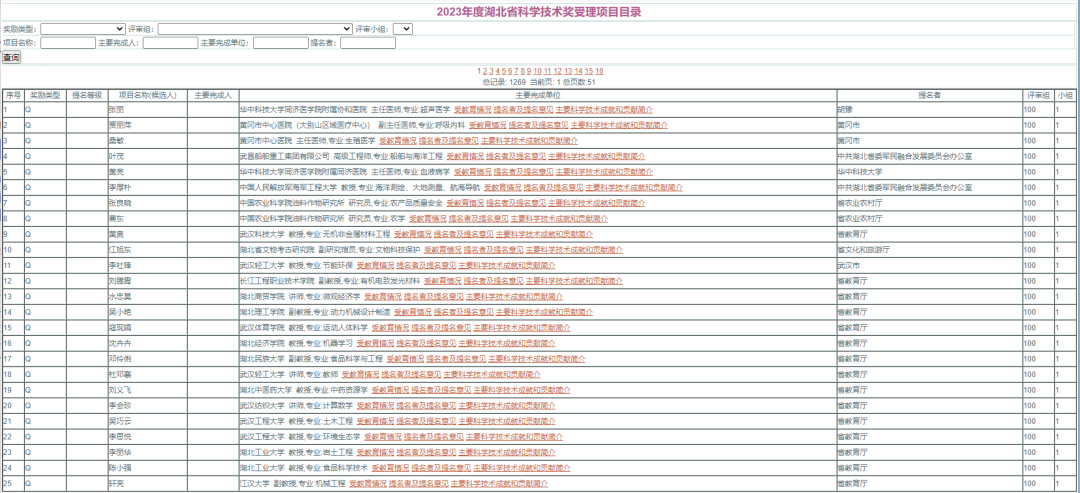Click the 主要完成单位 column header

(x=537, y=95)
